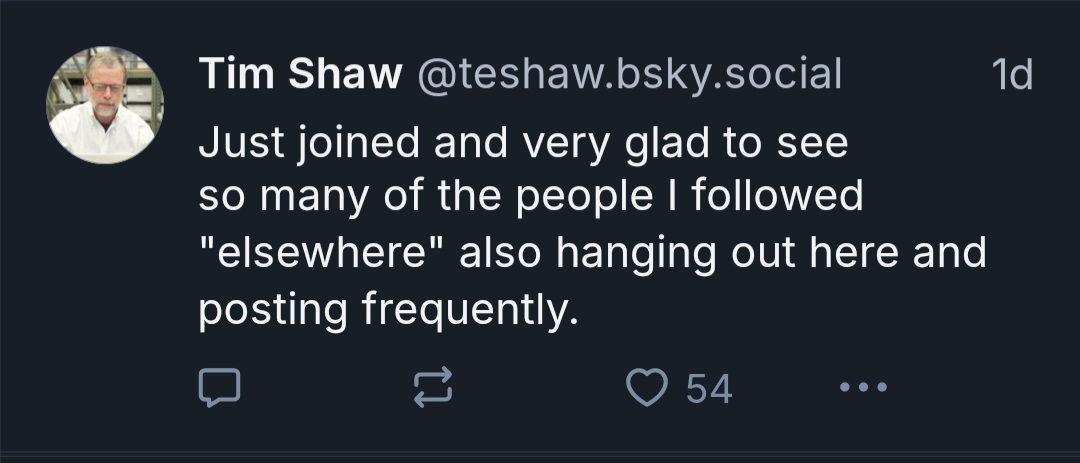Open the @teshaw.bsky.social handle link

[x=627, y=74]
